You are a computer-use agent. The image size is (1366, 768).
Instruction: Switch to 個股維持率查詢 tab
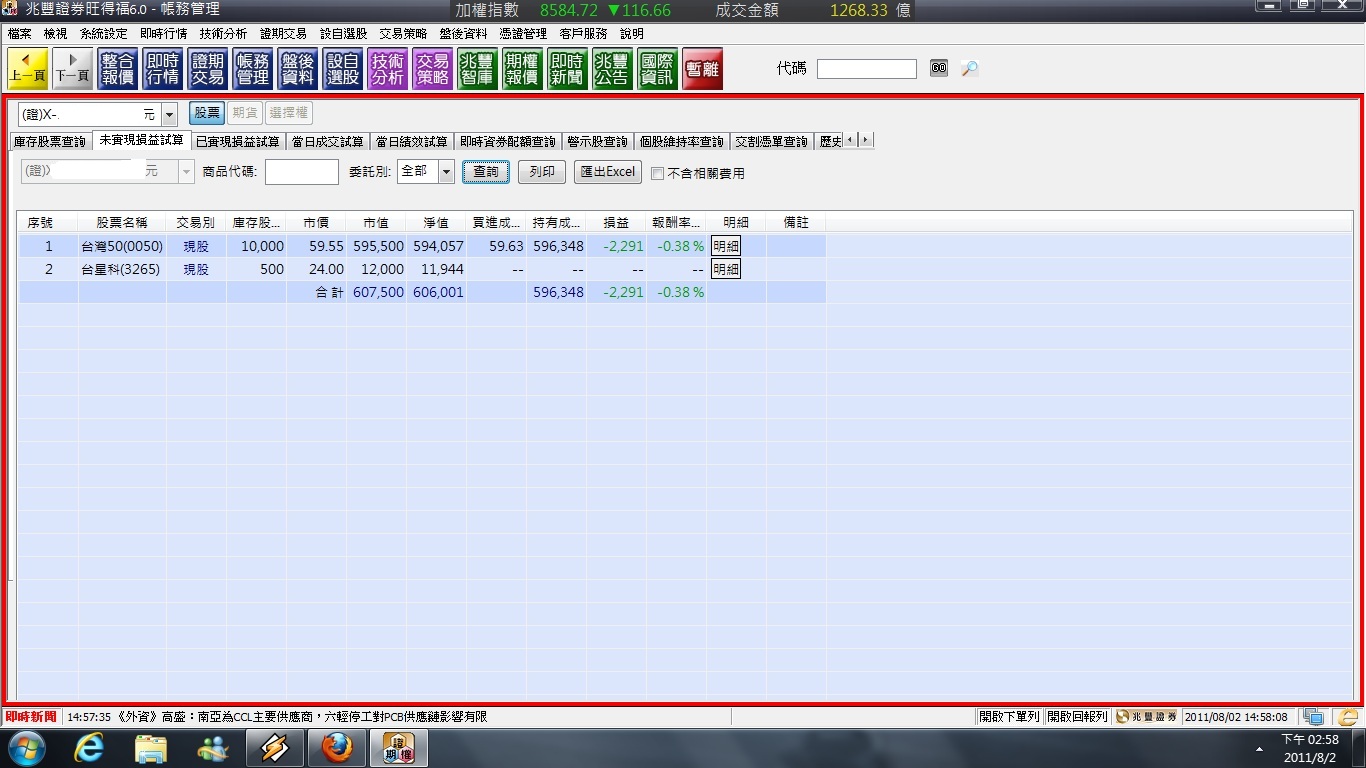point(681,142)
